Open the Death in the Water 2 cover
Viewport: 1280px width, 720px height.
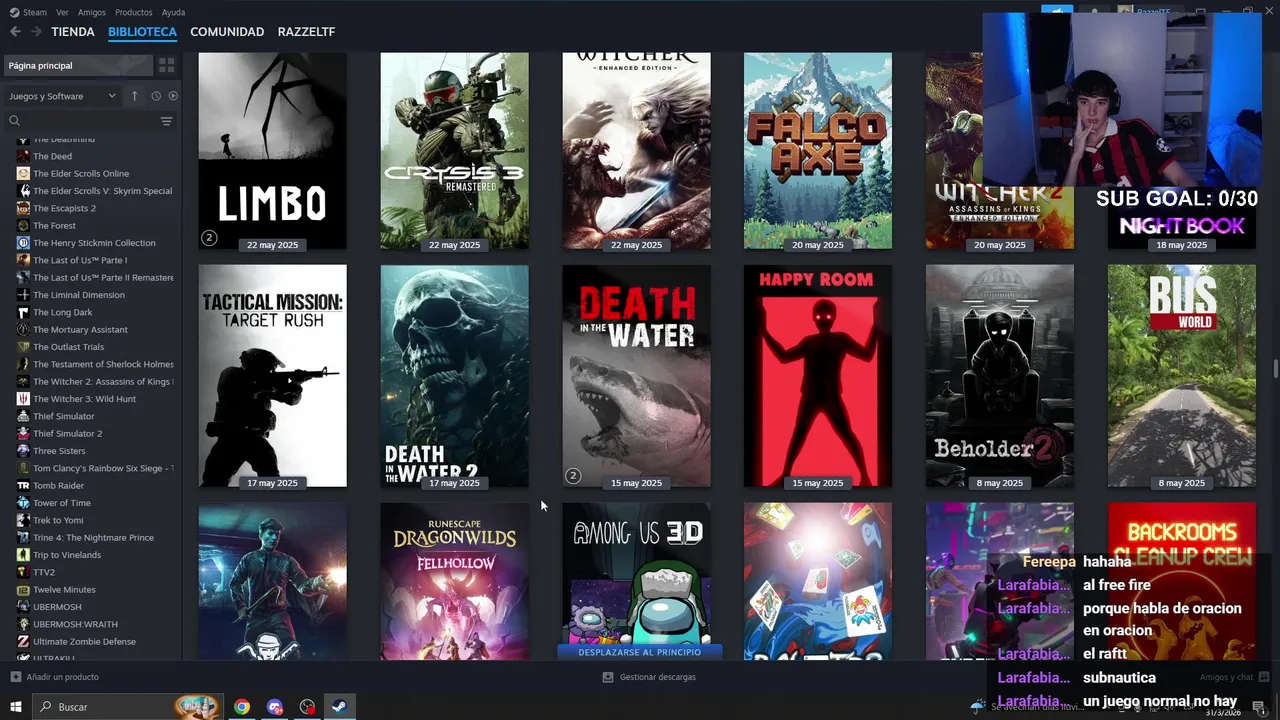(x=454, y=376)
